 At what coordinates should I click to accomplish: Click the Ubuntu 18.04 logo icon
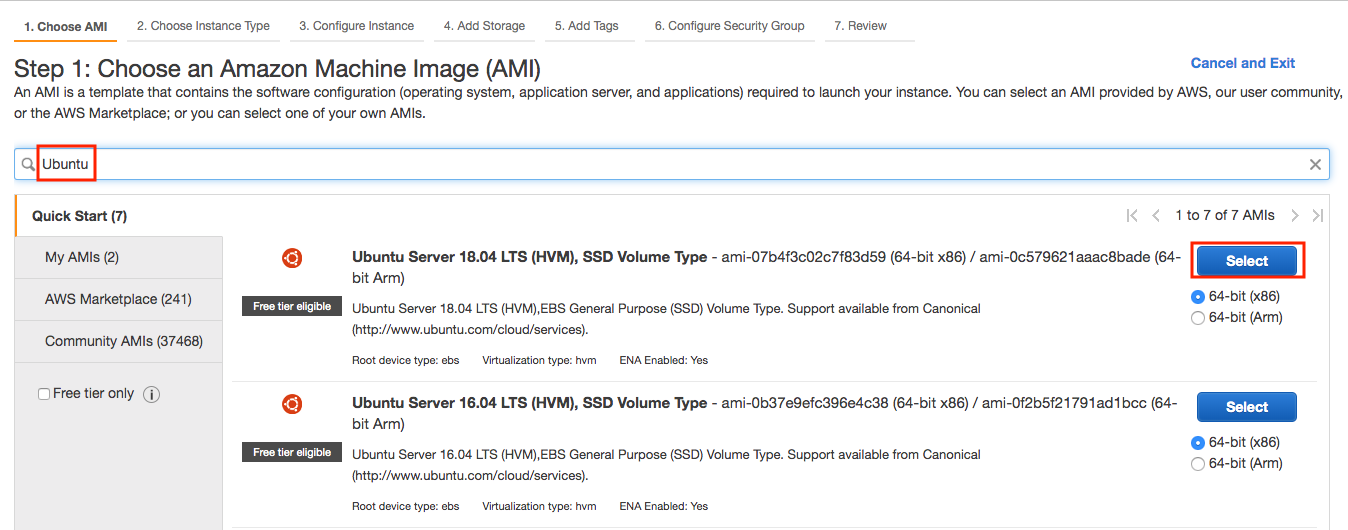click(292, 258)
